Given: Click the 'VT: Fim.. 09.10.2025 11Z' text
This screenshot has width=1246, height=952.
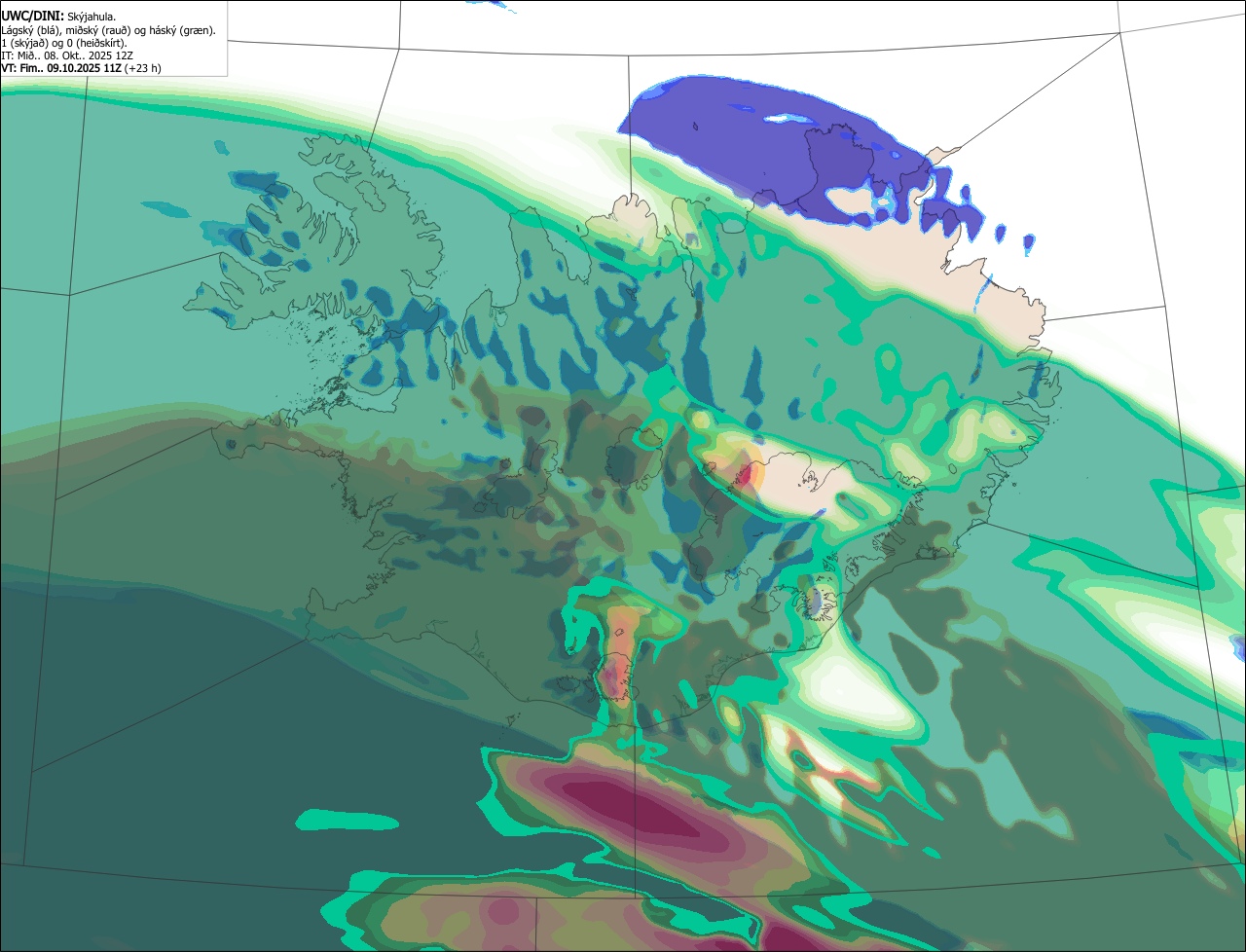Looking at the screenshot, I should click(x=61, y=69).
